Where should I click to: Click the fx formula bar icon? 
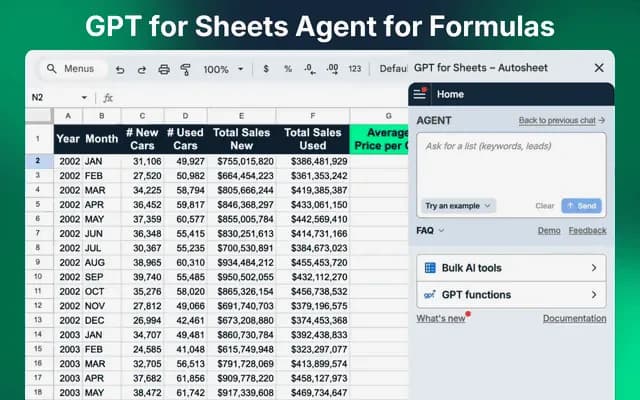tap(108, 98)
